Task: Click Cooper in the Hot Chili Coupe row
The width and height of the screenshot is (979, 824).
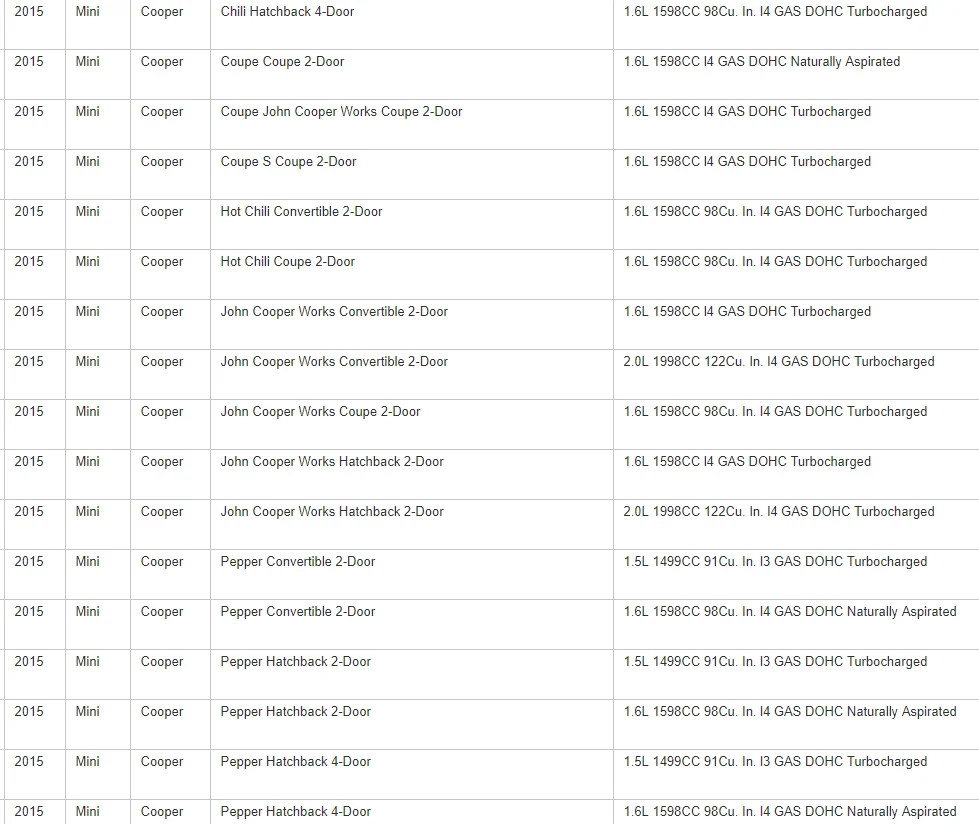Action: click(x=162, y=262)
